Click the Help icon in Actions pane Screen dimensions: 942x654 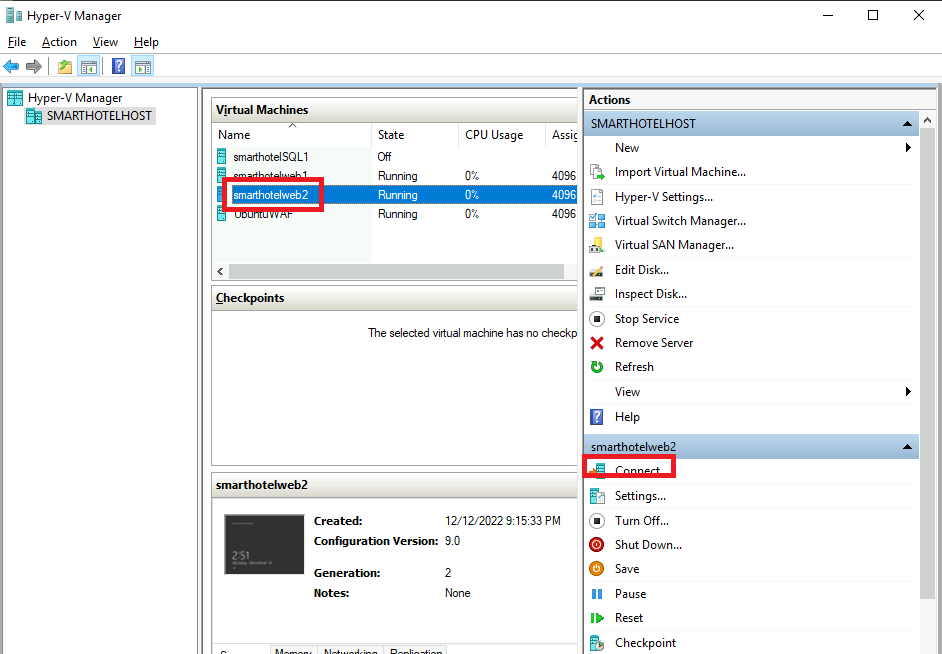(x=597, y=417)
